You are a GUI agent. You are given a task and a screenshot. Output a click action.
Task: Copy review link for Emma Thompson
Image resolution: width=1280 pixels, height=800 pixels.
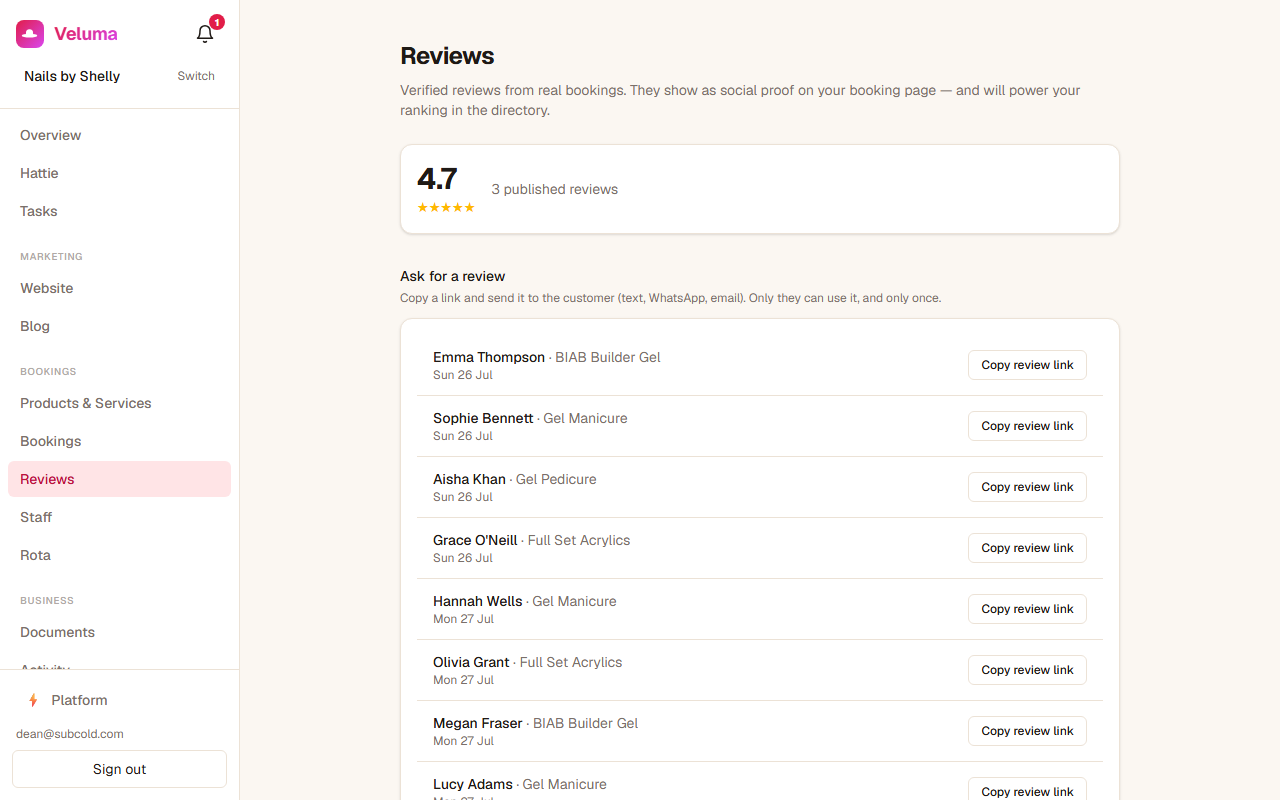point(1027,365)
